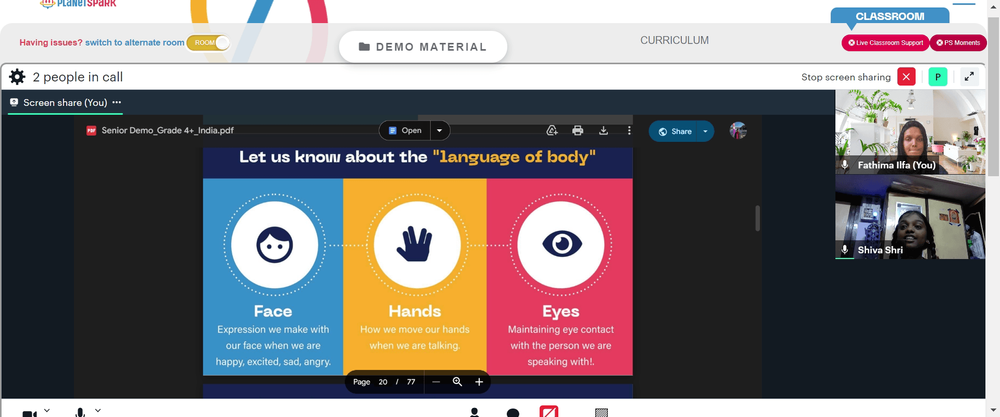Open the chat bubble icon
This screenshot has width=1000, height=417.
(513, 413)
